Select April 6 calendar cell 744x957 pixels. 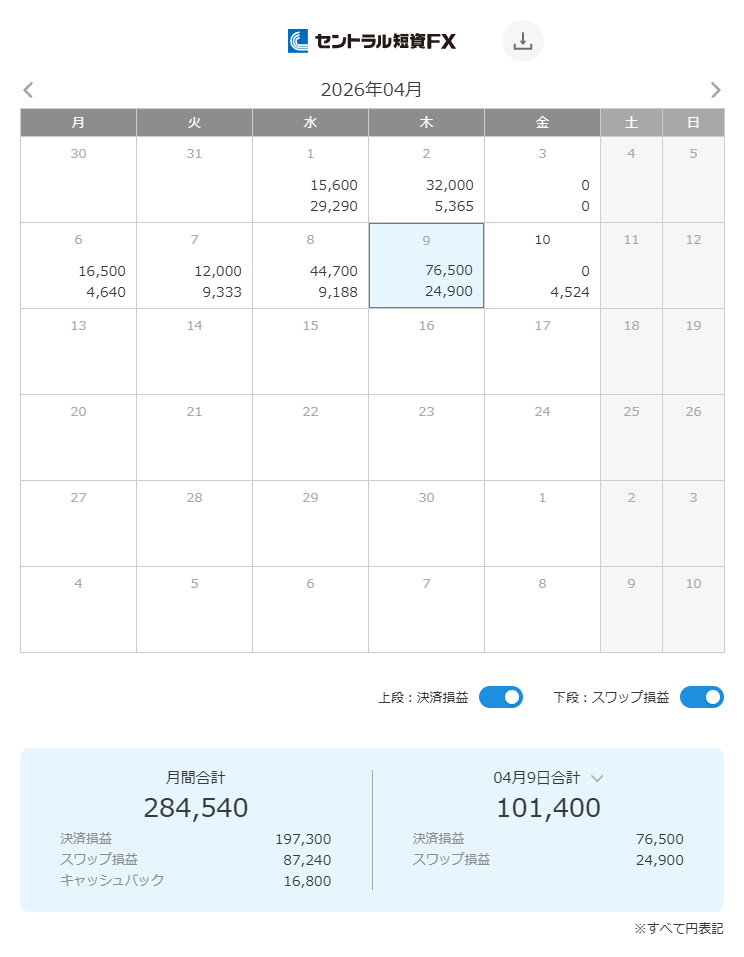(78, 265)
